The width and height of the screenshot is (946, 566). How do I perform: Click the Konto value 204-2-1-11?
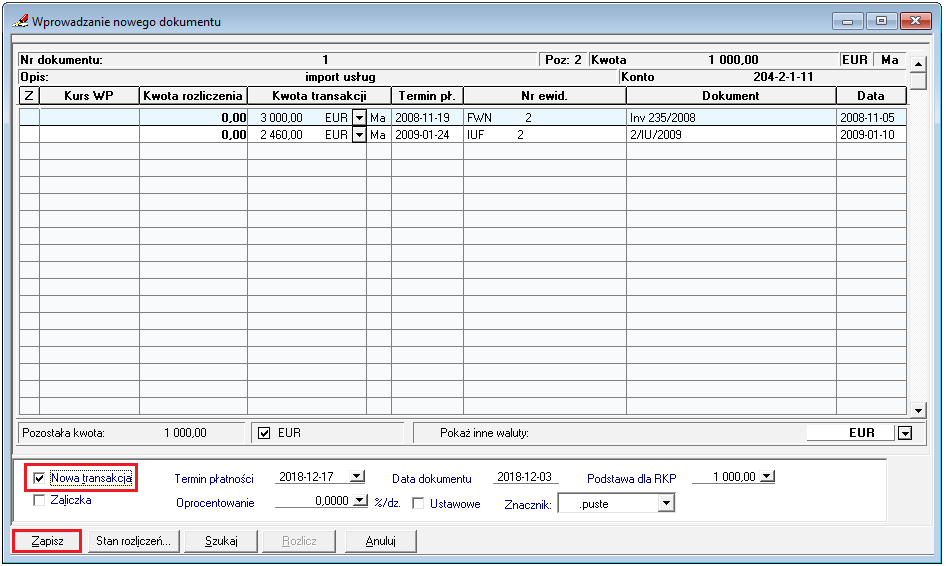pos(783,77)
